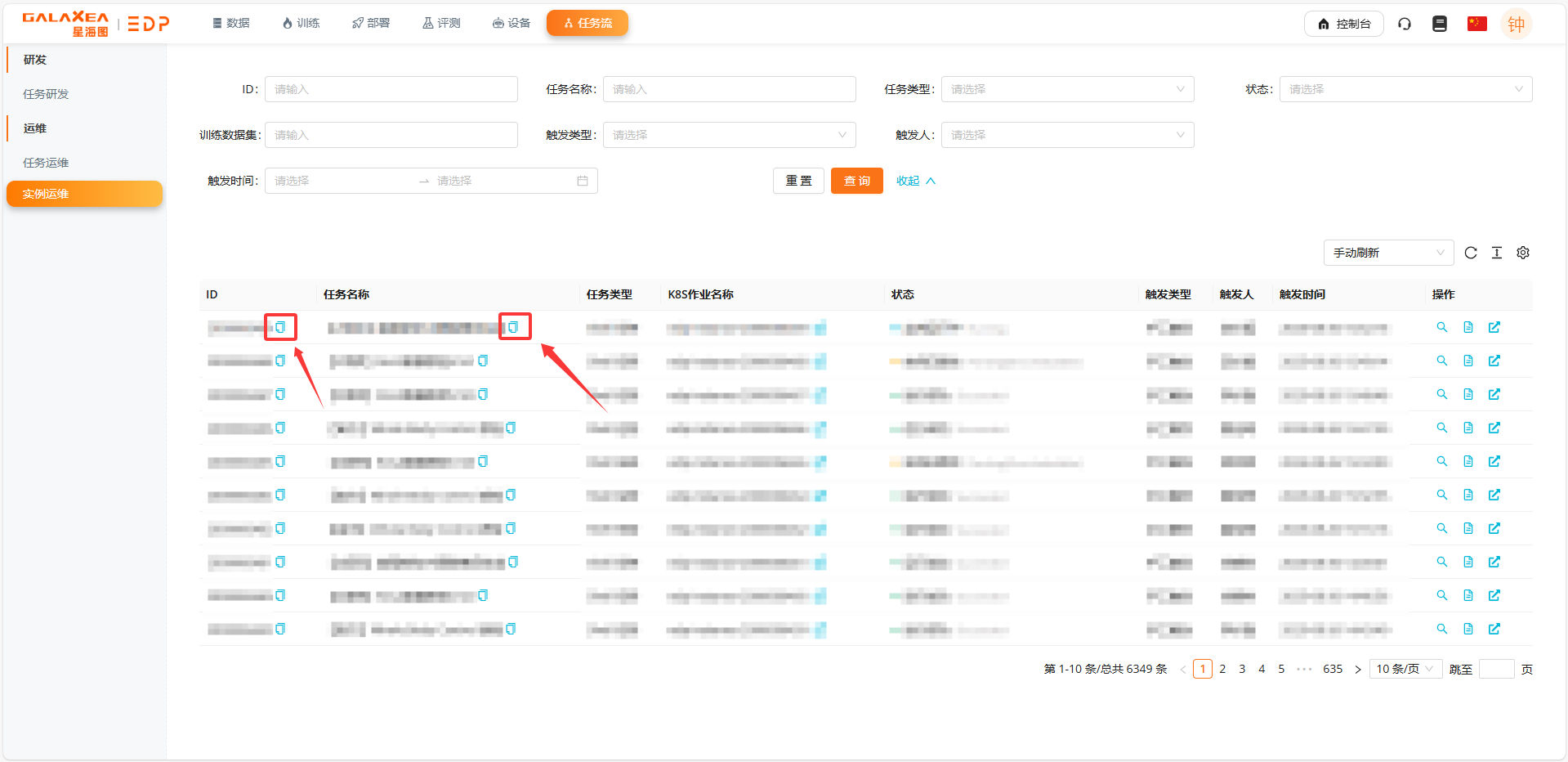Image resolution: width=1568 pixels, height=762 pixels.
Task: Click the row density icon above table
Action: pyautogui.click(x=1497, y=253)
